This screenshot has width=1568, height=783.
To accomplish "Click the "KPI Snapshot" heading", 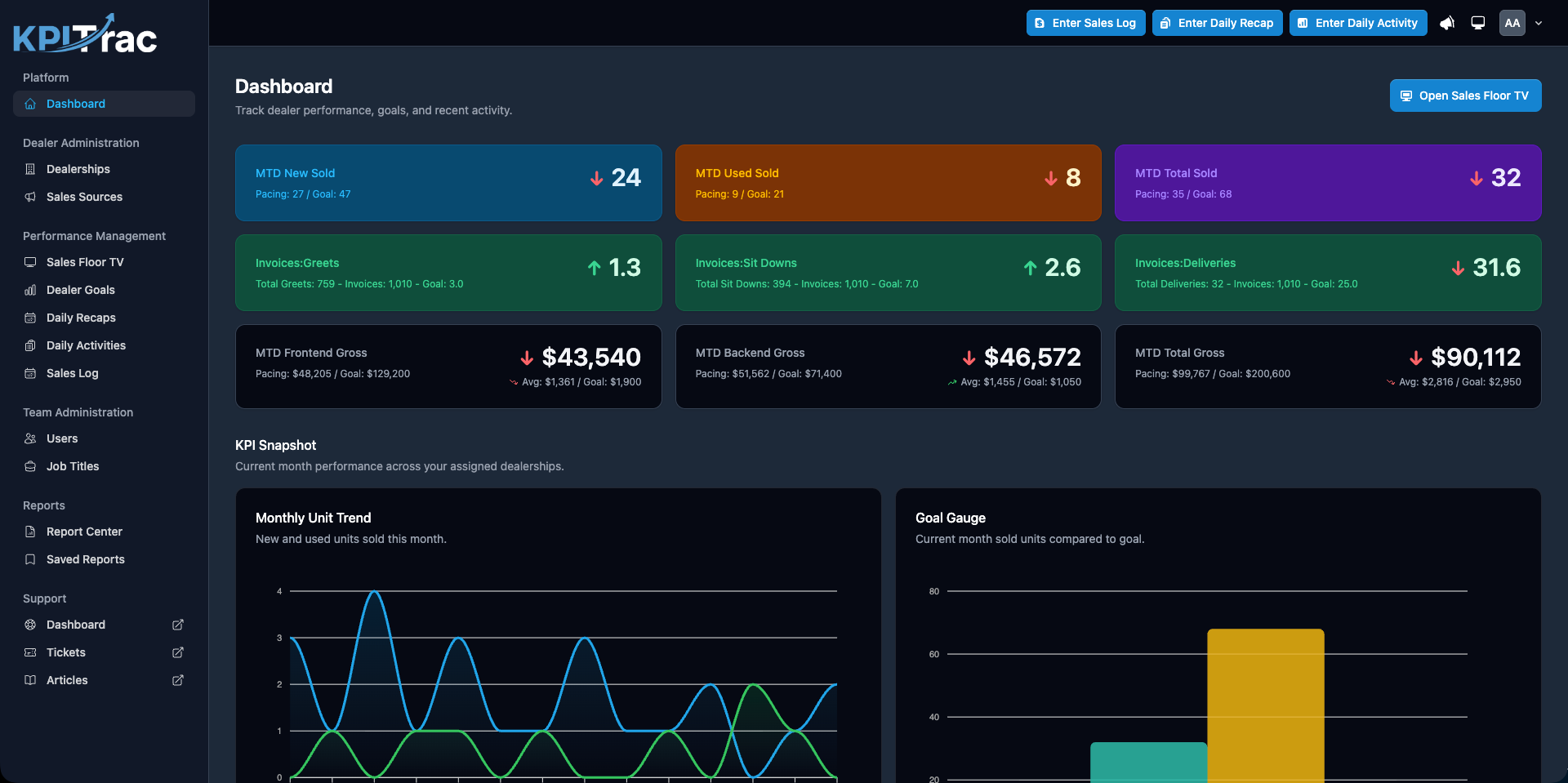I will pyautogui.click(x=275, y=445).
